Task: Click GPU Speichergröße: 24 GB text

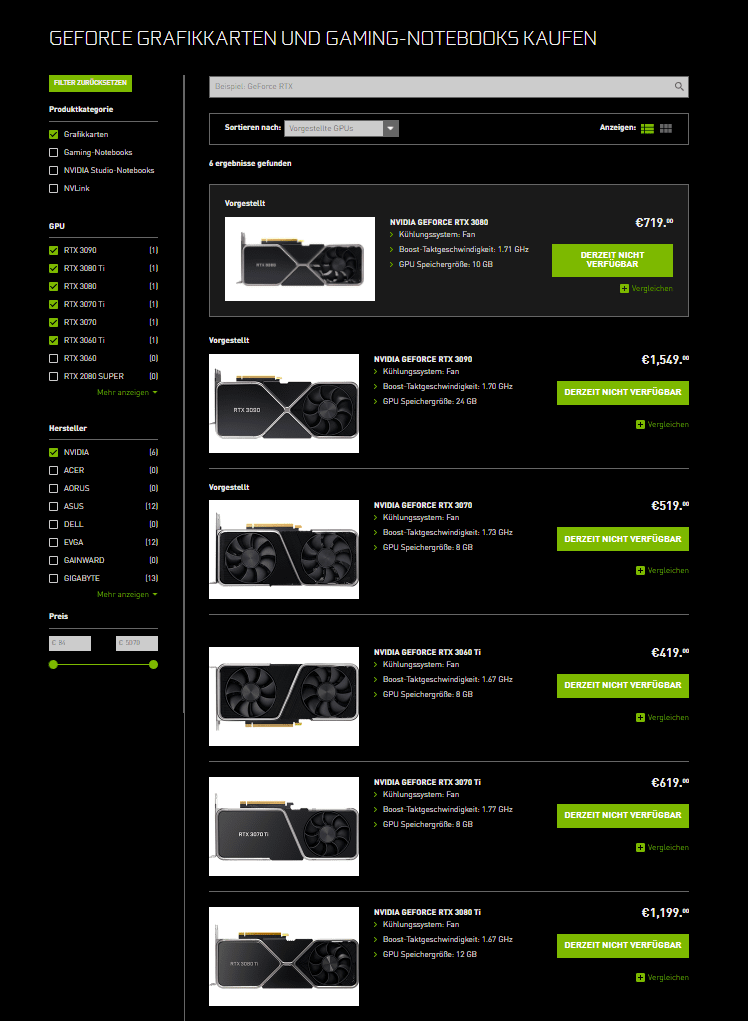Action: pos(430,402)
